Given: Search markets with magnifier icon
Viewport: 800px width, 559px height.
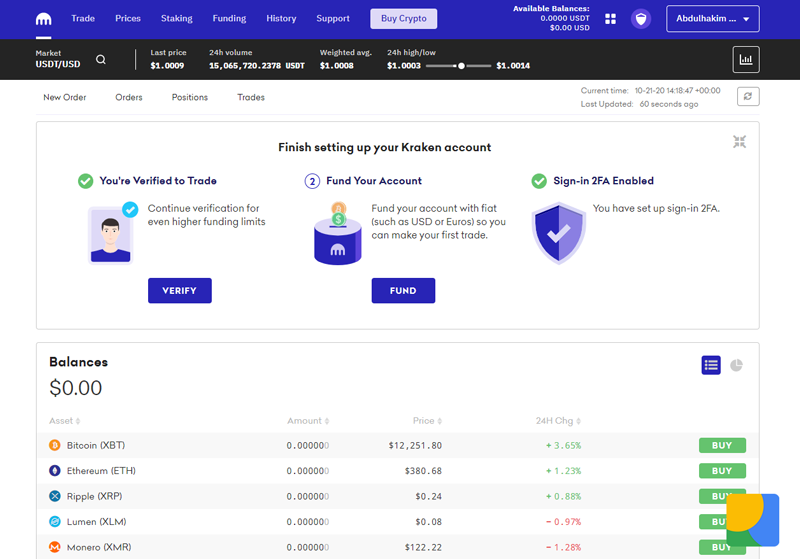Looking at the screenshot, I should coord(101,60).
